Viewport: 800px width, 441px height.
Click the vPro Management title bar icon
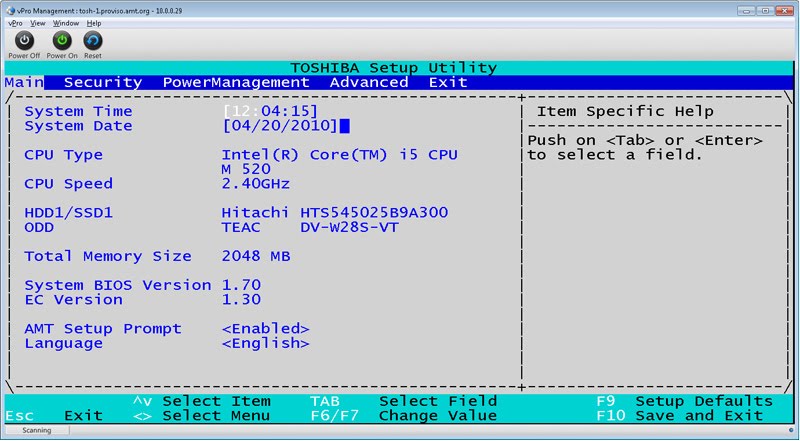click(x=11, y=11)
